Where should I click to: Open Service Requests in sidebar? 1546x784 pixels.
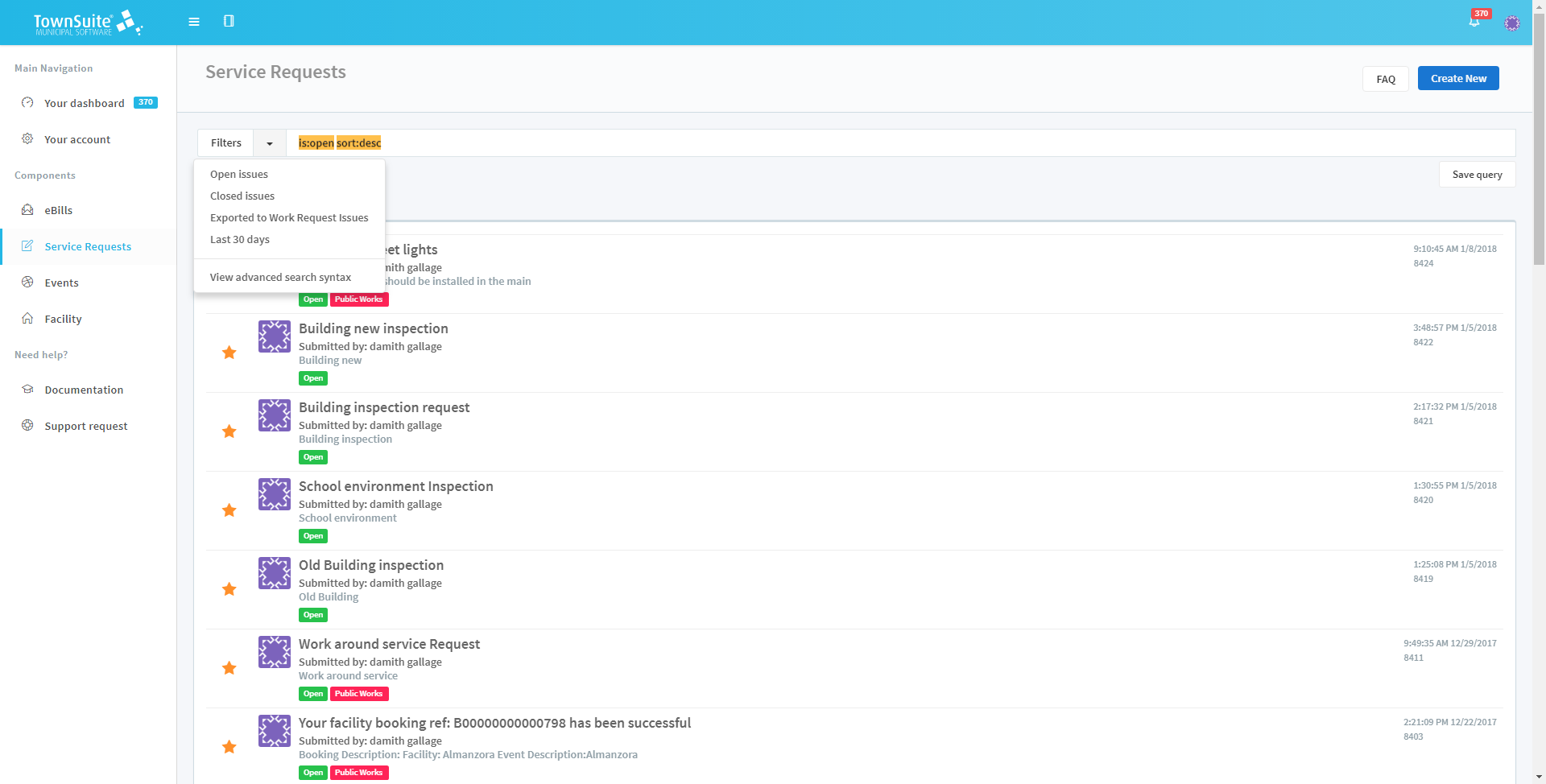(88, 246)
